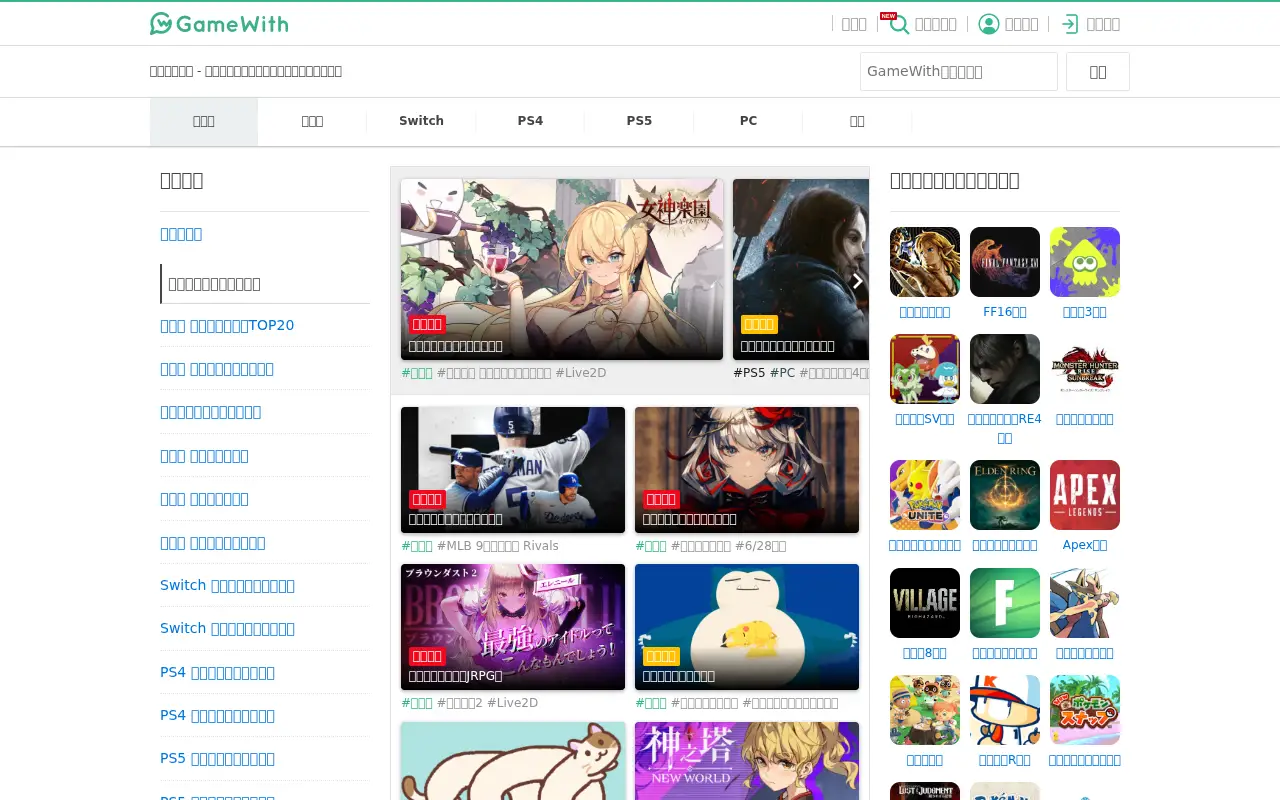Click the GameWith logo
This screenshot has width=1280, height=800.
tap(219, 23)
